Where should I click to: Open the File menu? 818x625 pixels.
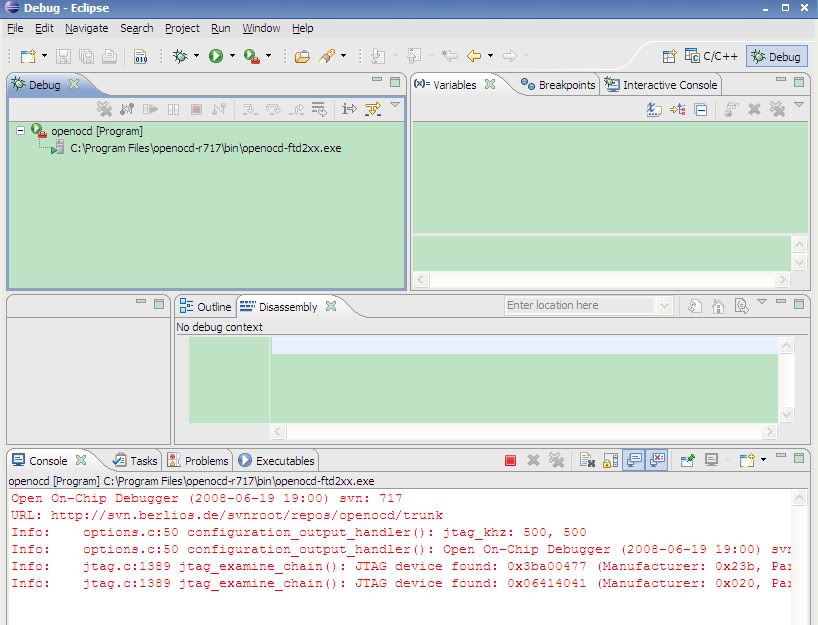pyautogui.click(x=15, y=28)
